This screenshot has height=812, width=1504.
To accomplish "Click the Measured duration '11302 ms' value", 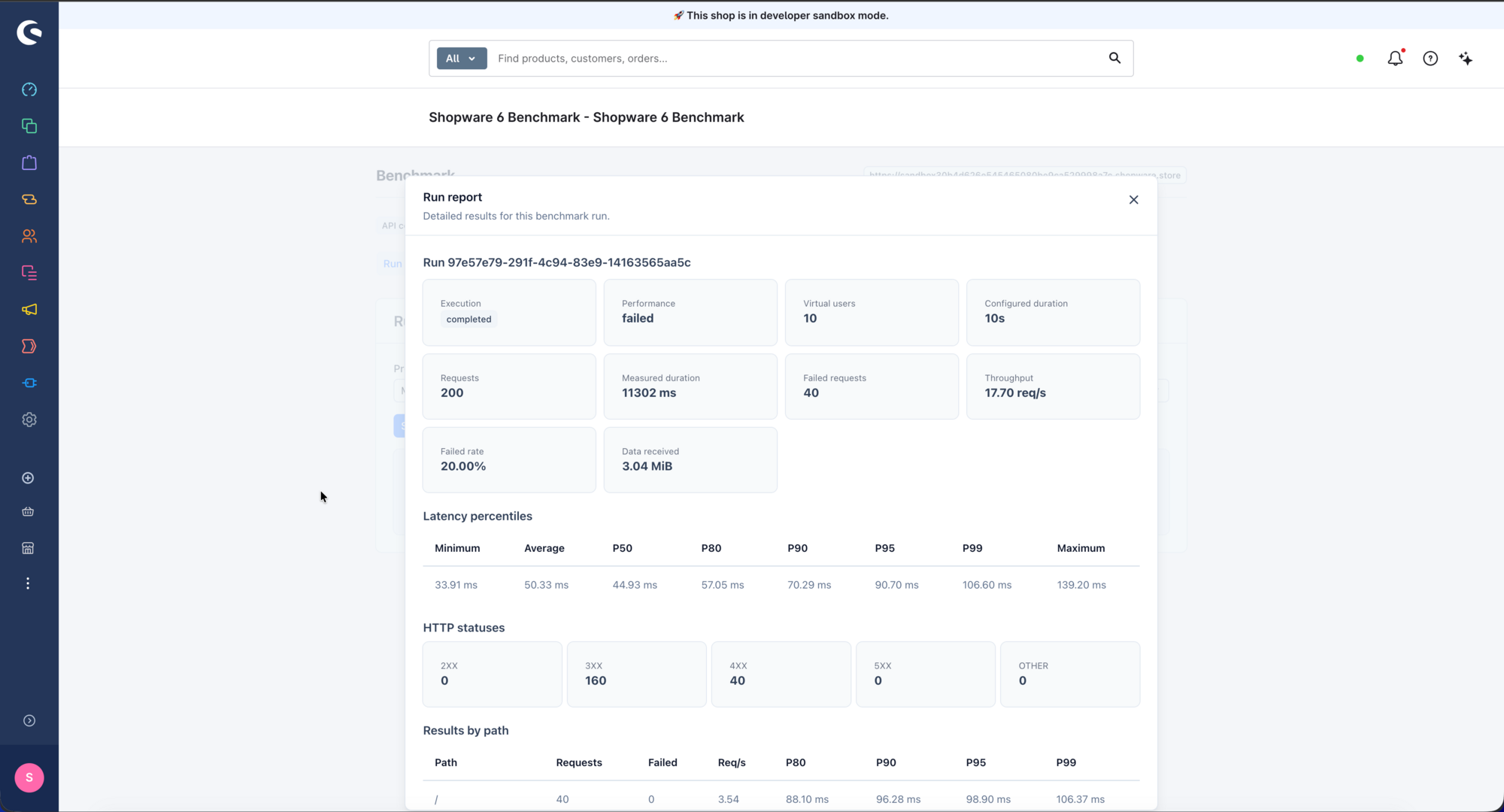I will pyautogui.click(x=649, y=392).
